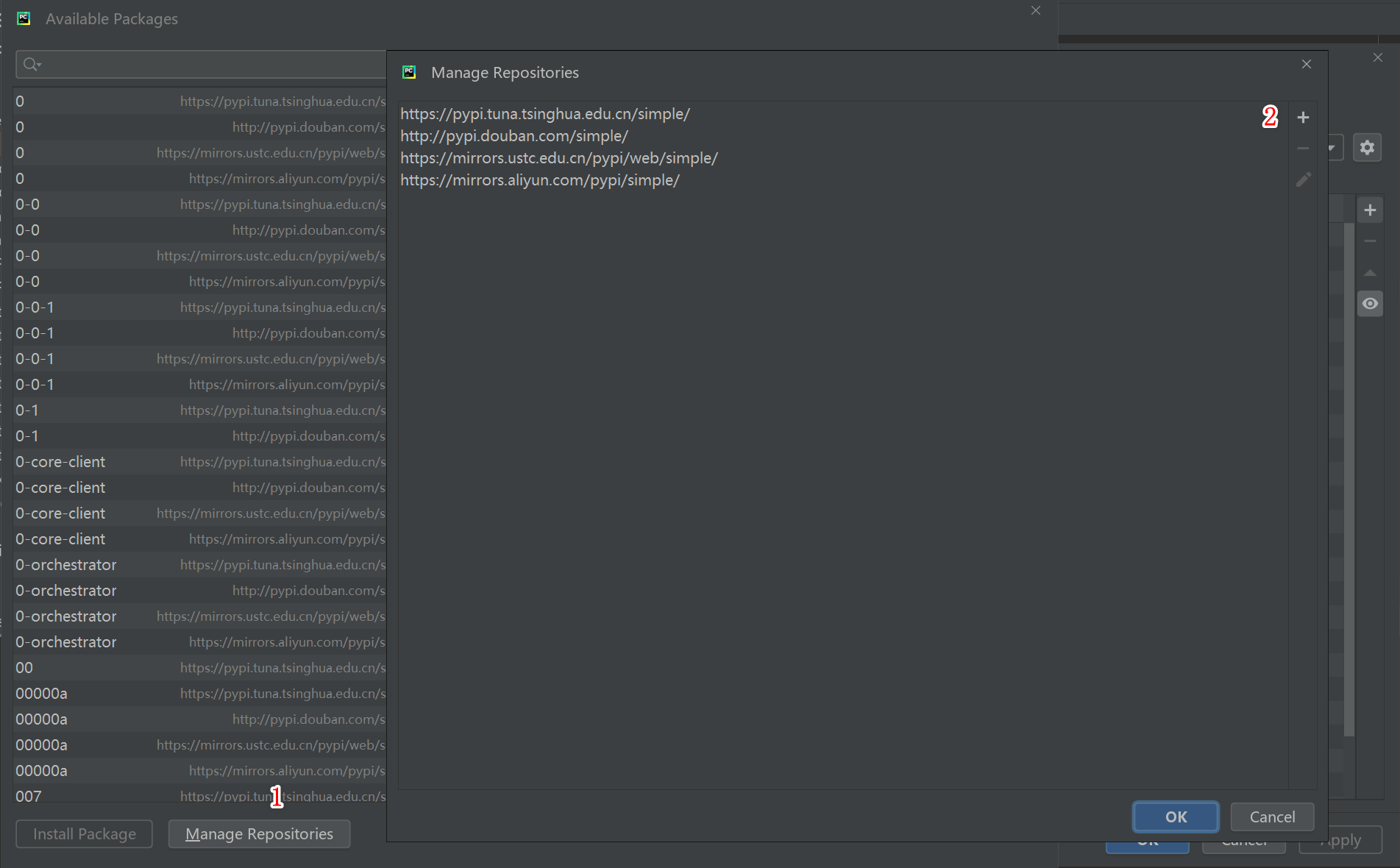
Task: Select 0-orchestrator from the douban repository
Action: tap(200, 591)
